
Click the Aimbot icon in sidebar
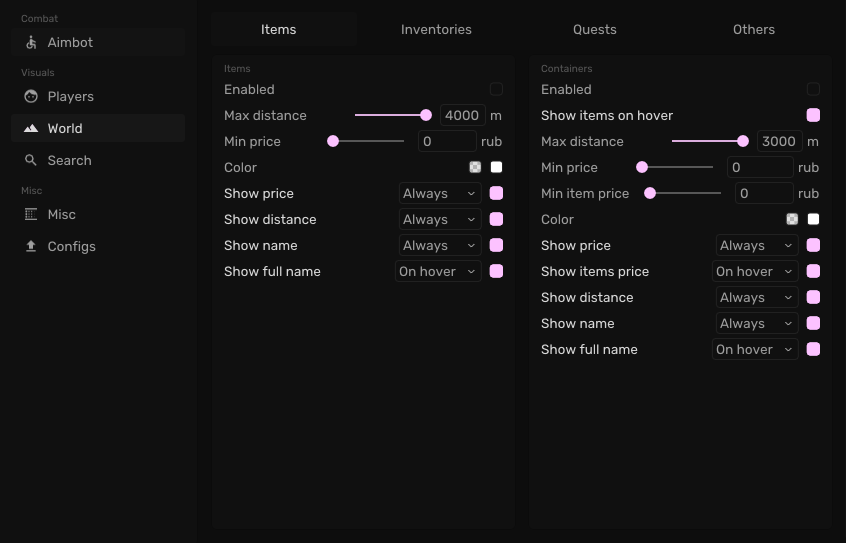[31, 43]
